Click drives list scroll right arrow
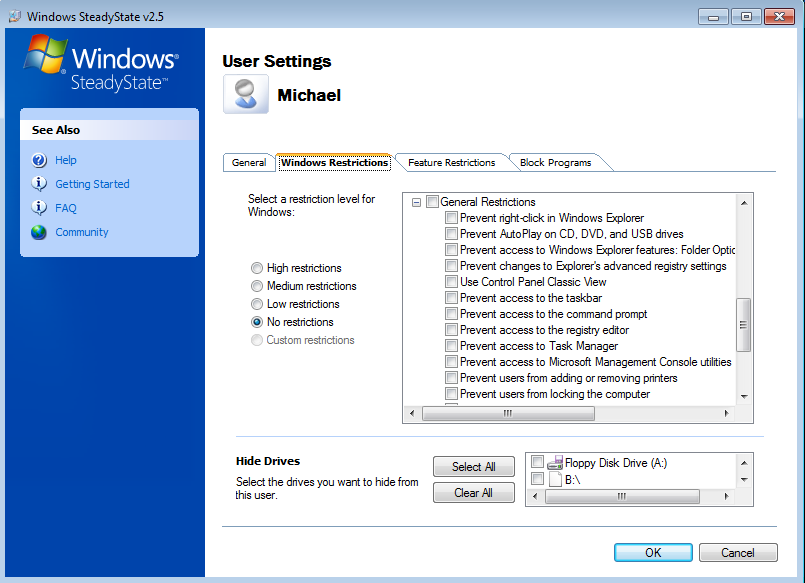This screenshot has width=805, height=583. click(x=726, y=496)
